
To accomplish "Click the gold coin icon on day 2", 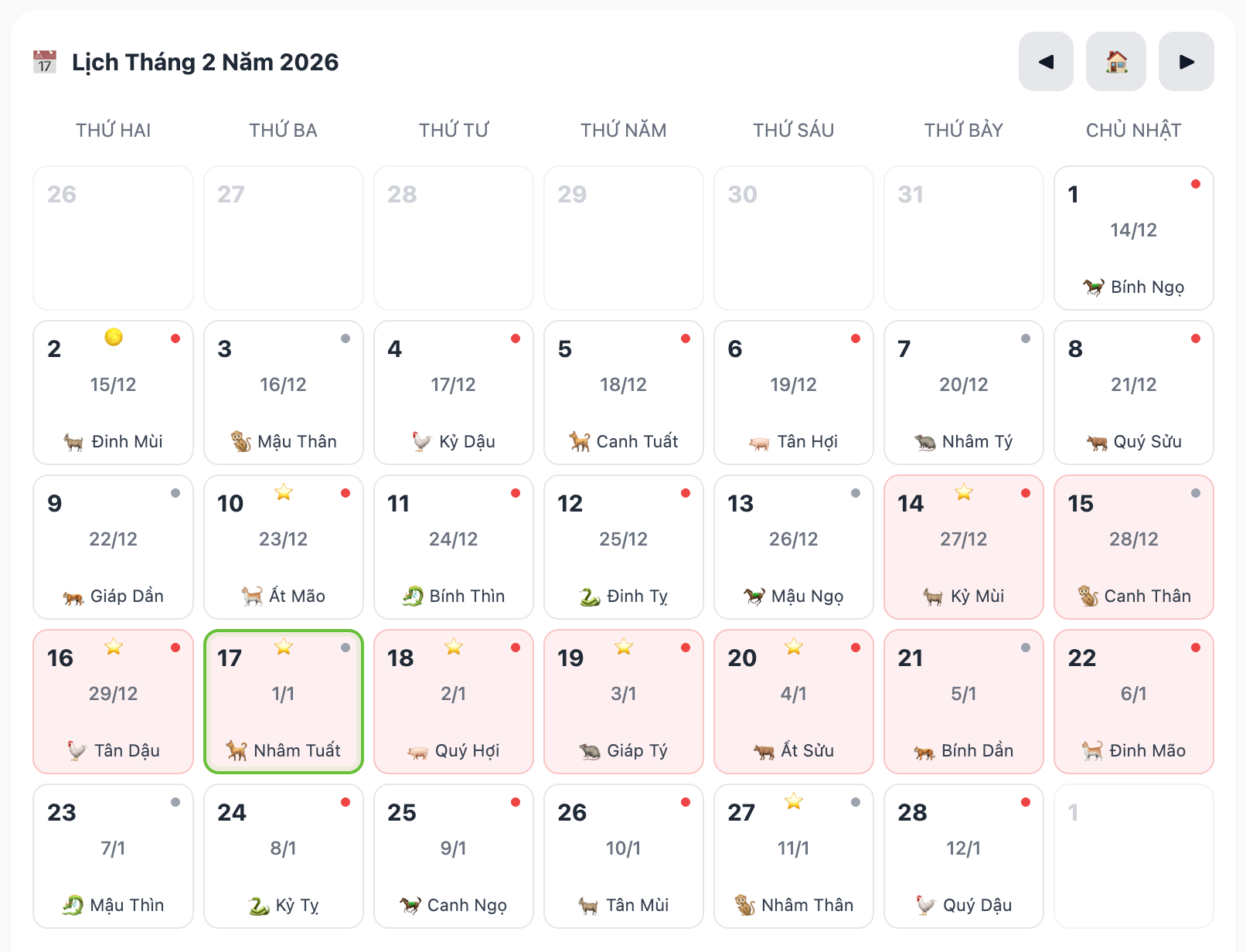I will (x=114, y=337).
